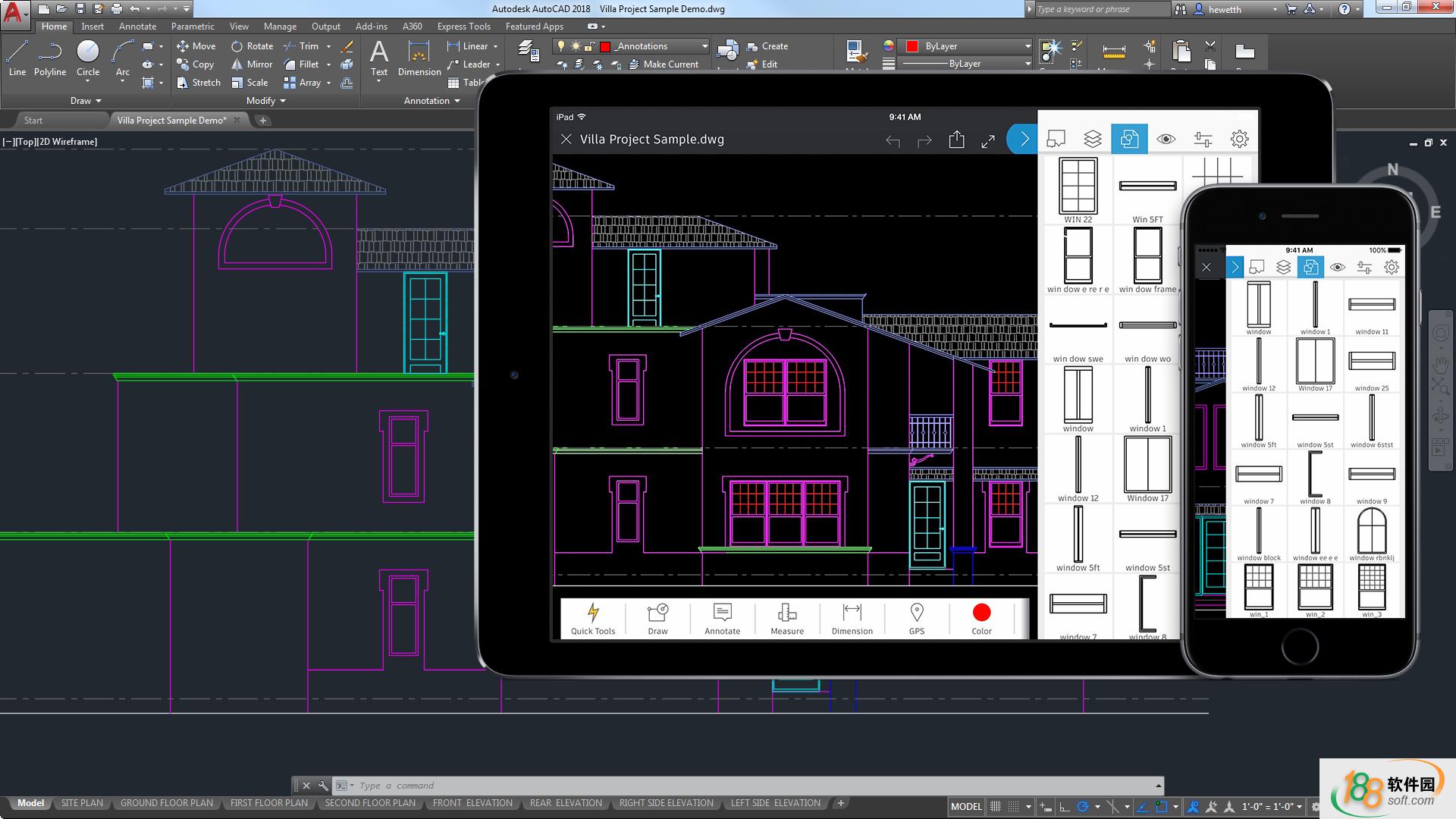Select the Line drawing tool
This screenshot has height=819, width=1456.
coord(17,58)
